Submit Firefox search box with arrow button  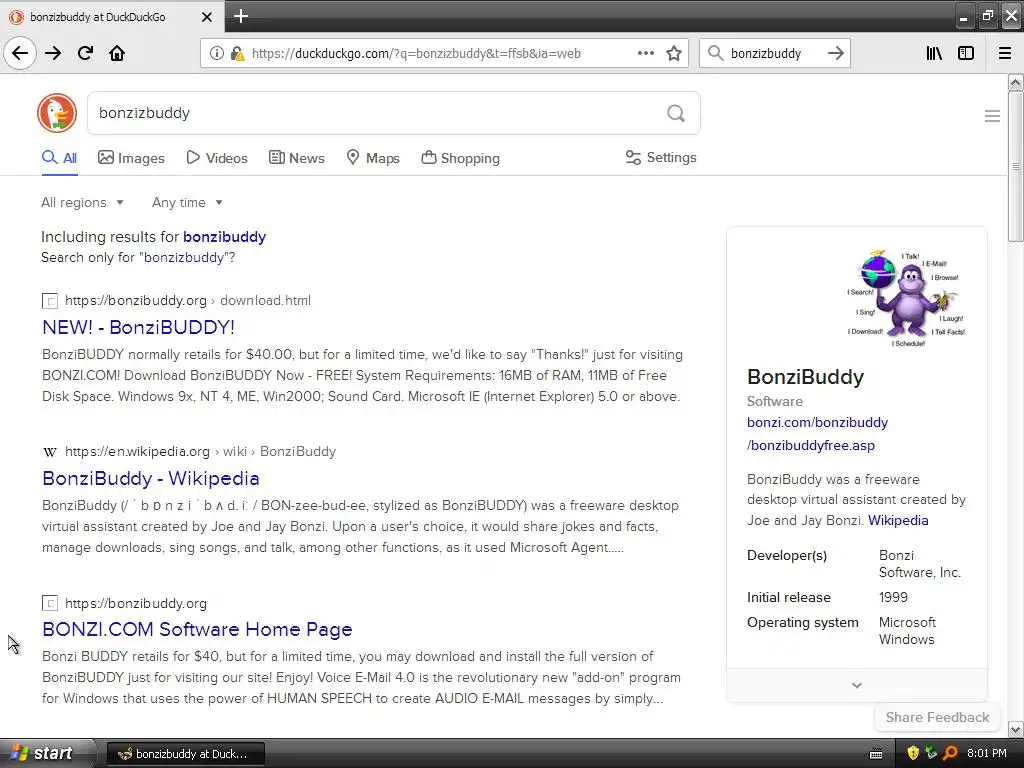[835, 53]
